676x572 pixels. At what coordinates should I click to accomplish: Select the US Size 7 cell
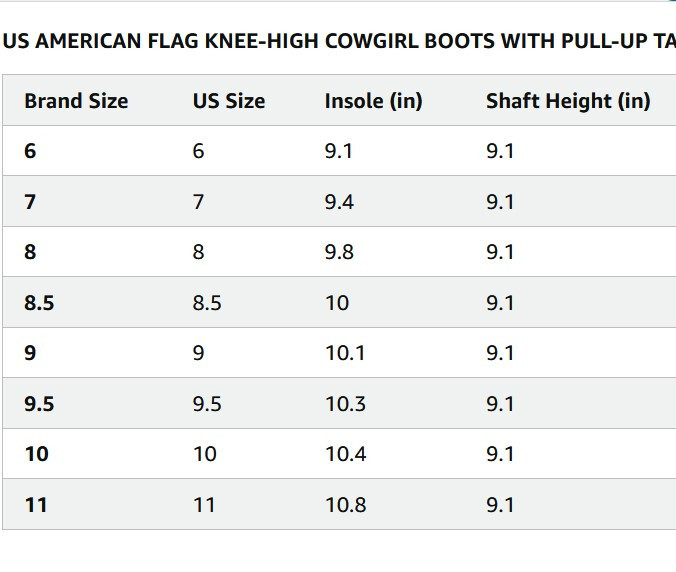198,202
